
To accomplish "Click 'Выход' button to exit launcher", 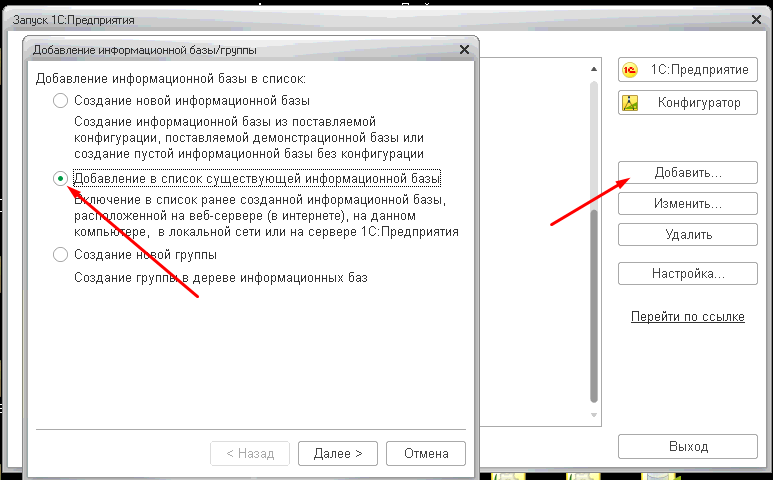I will click(x=688, y=446).
